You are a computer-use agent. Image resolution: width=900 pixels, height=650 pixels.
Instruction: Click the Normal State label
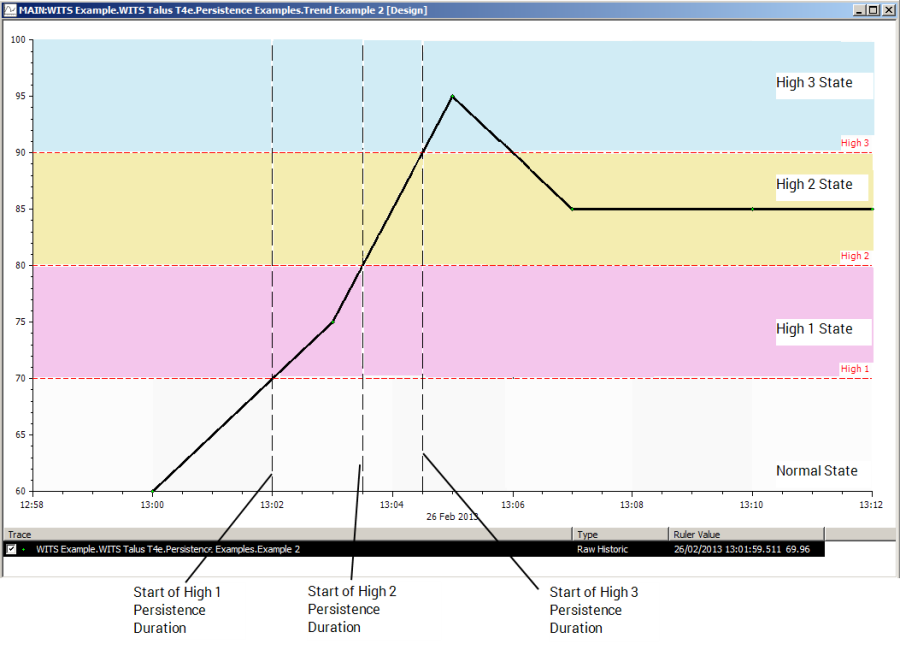[x=816, y=471]
